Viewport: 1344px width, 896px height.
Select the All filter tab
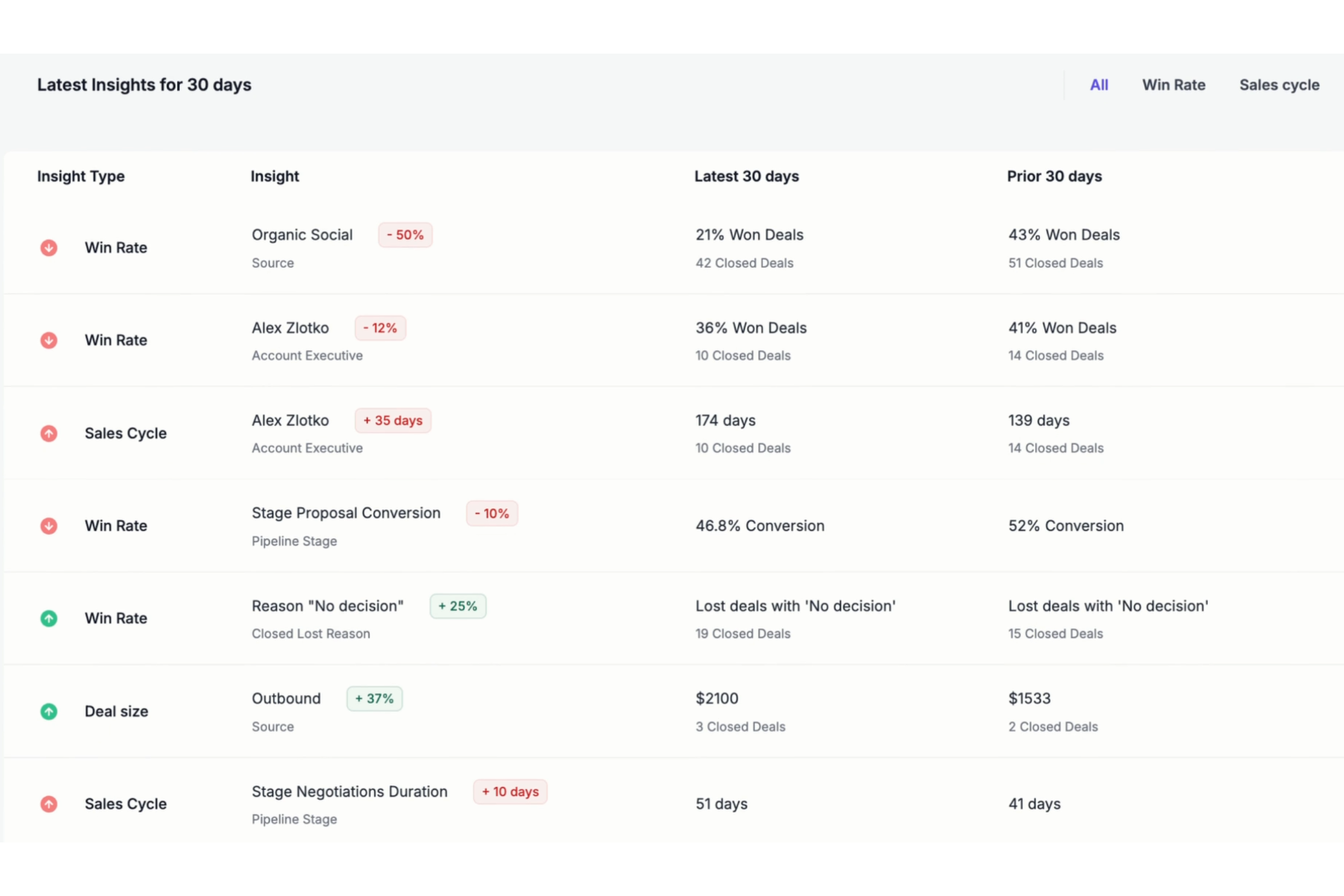coord(1099,84)
